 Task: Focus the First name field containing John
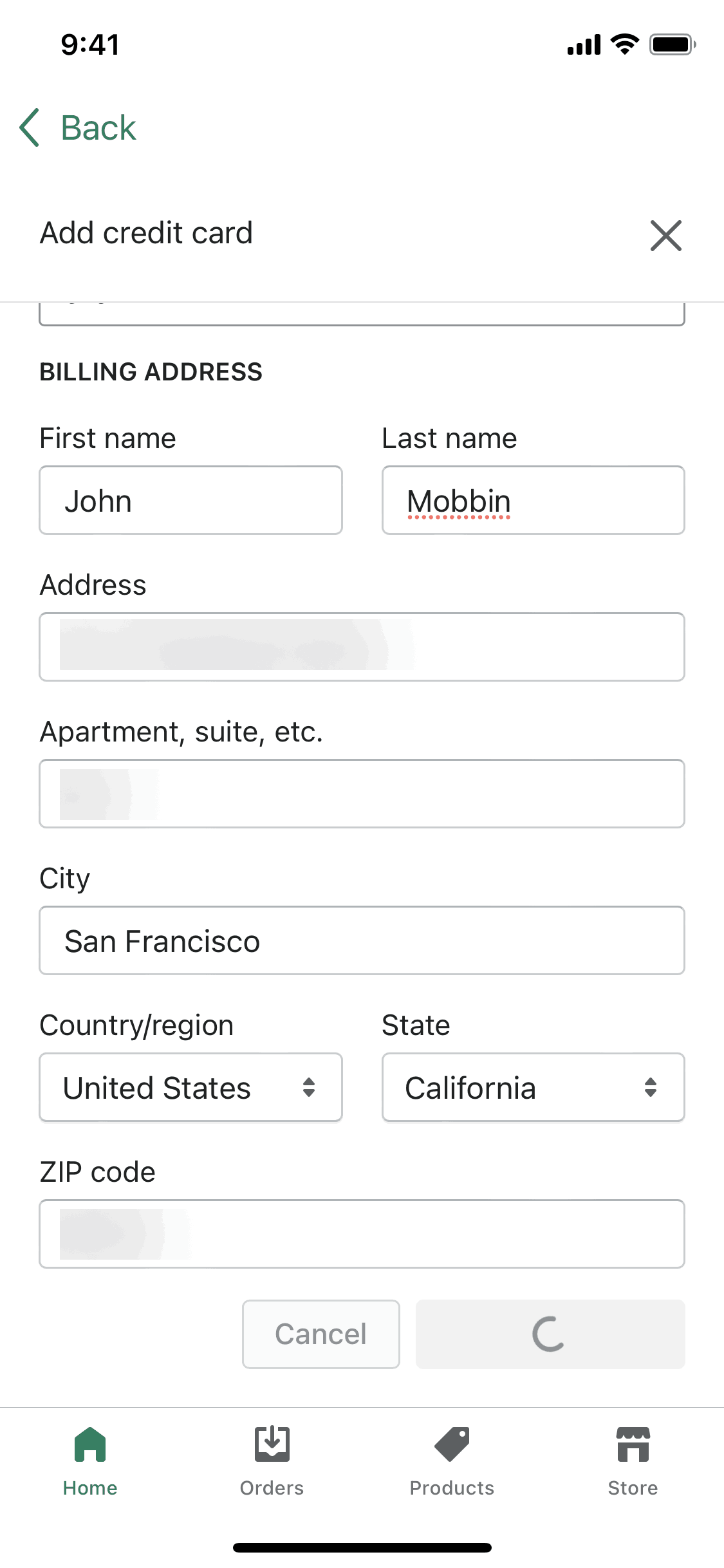pos(190,500)
